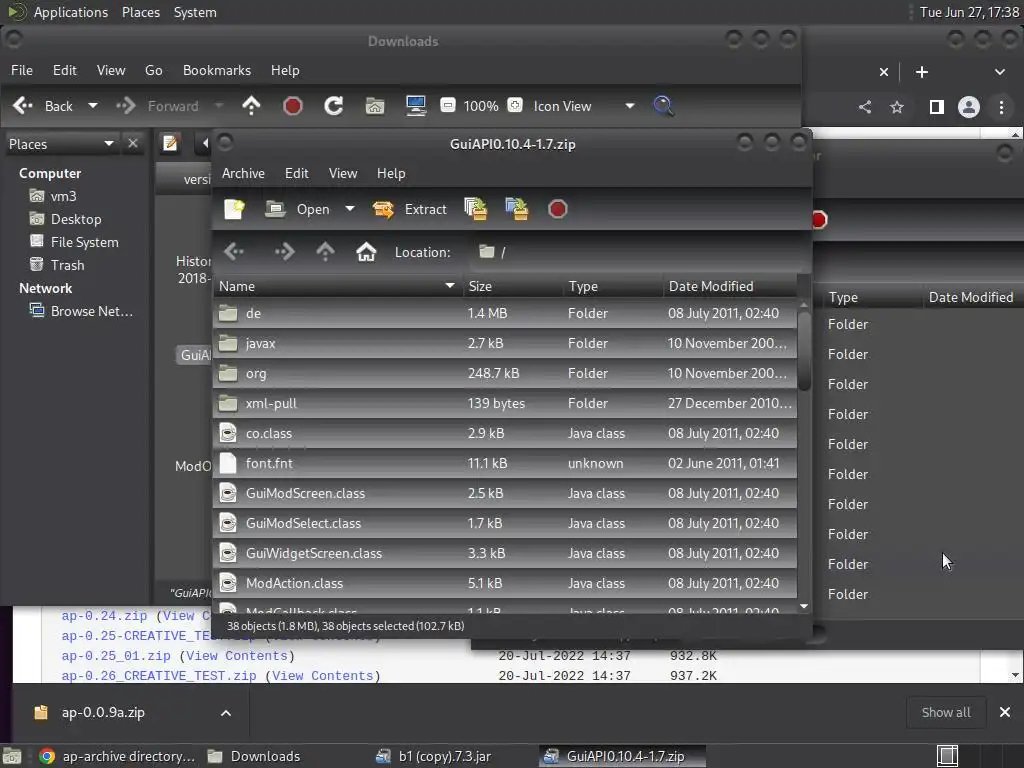Click the Open button in archive manager
This screenshot has height=768, width=1024.
pyautogui.click(x=298, y=209)
